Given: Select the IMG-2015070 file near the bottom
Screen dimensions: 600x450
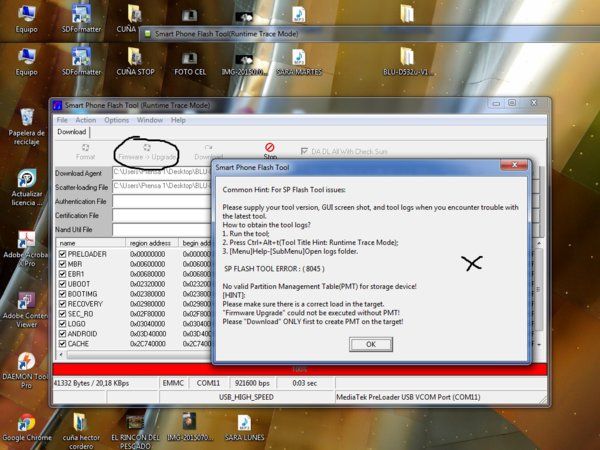Looking at the screenshot, I should (x=190, y=427).
